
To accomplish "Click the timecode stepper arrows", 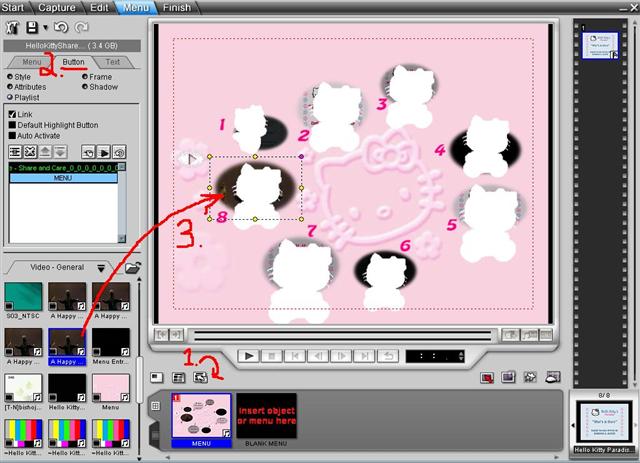I will click(x=461, y=356).
